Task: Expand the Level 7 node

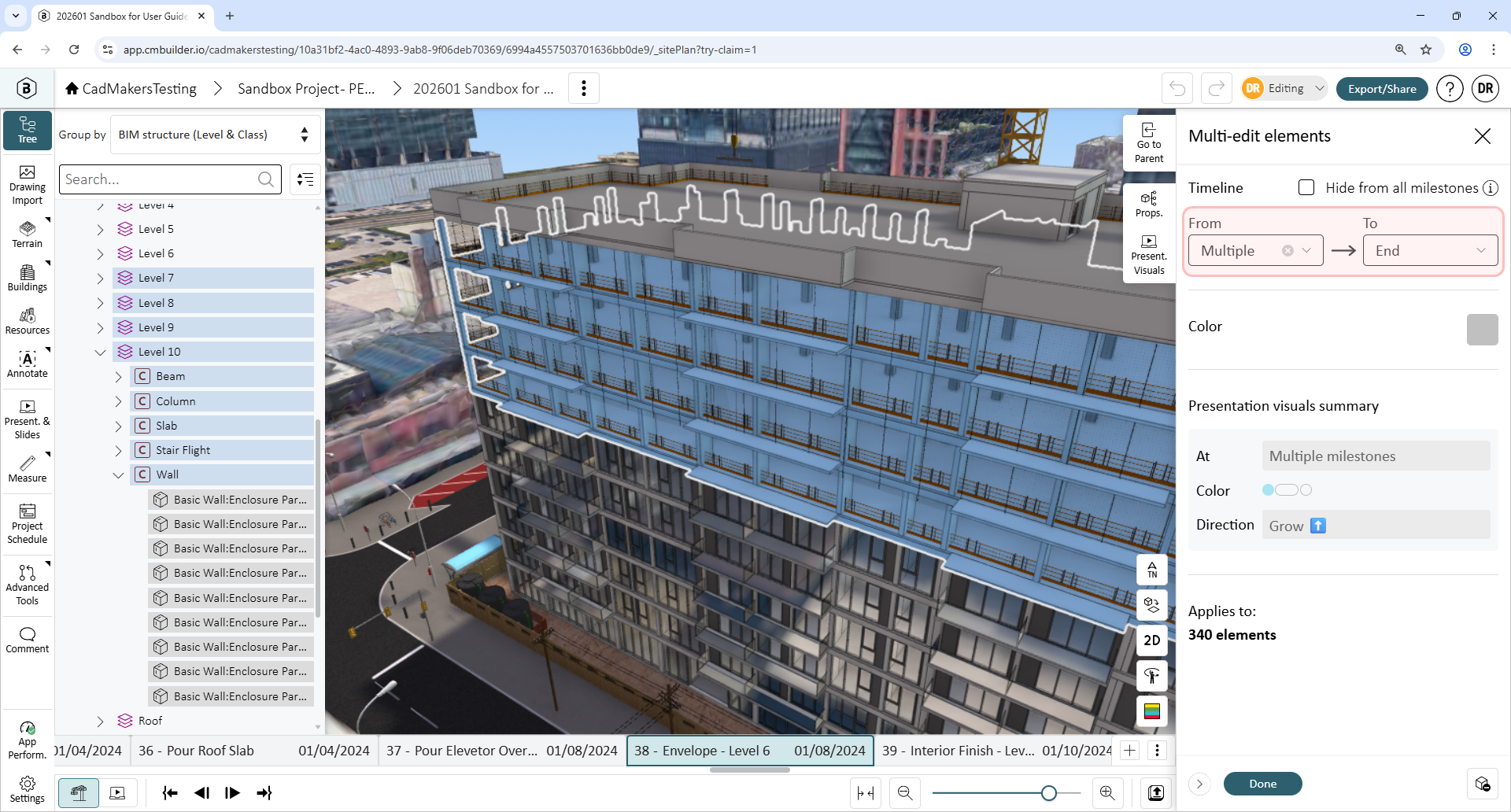Action: tap(100, 279)
